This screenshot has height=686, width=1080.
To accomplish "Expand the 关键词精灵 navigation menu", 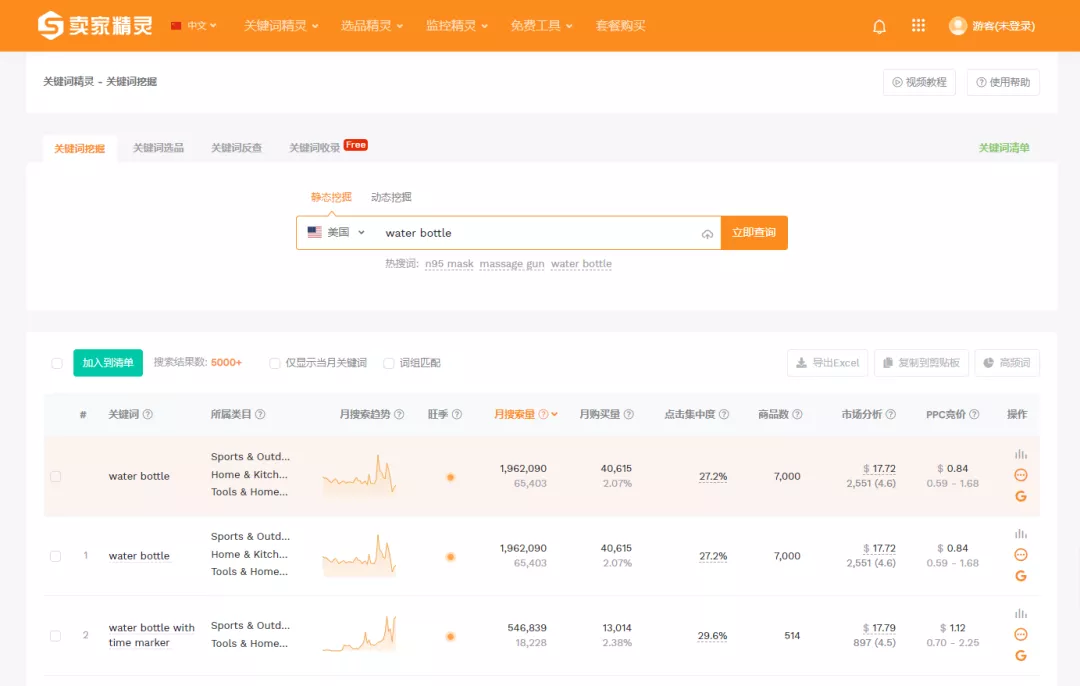I will (x=281, y=26).
